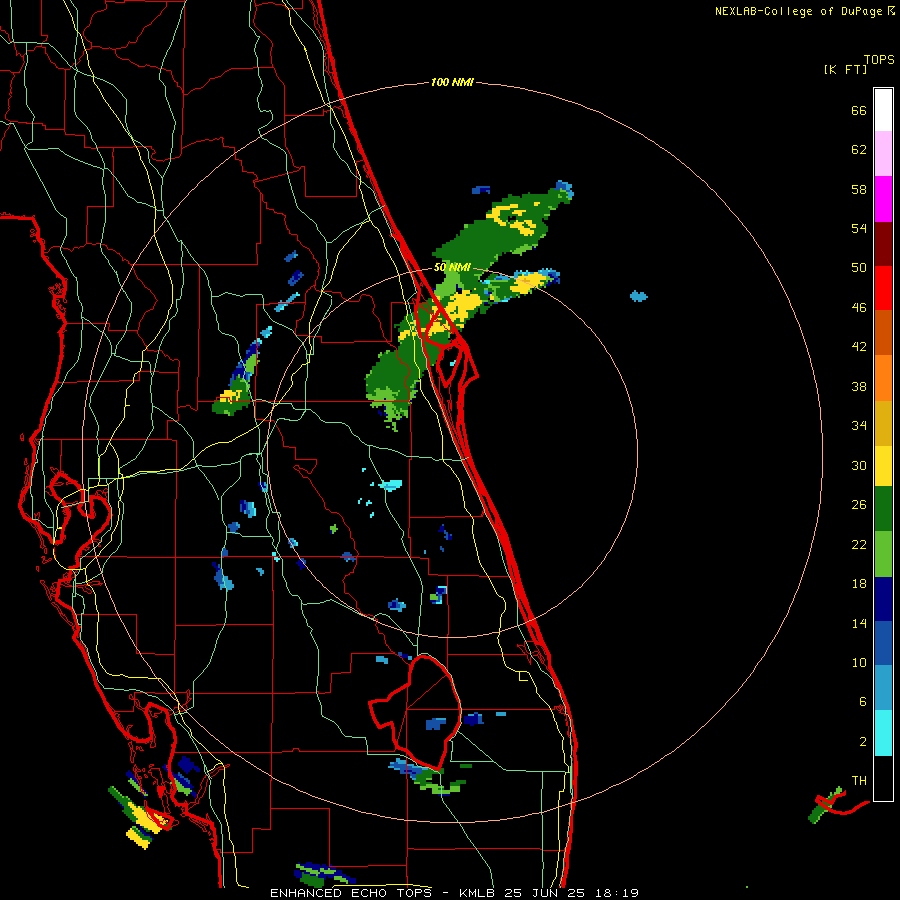Click the yellow swatch between 30 and 34
900x900 pixels.
[883, 466]
